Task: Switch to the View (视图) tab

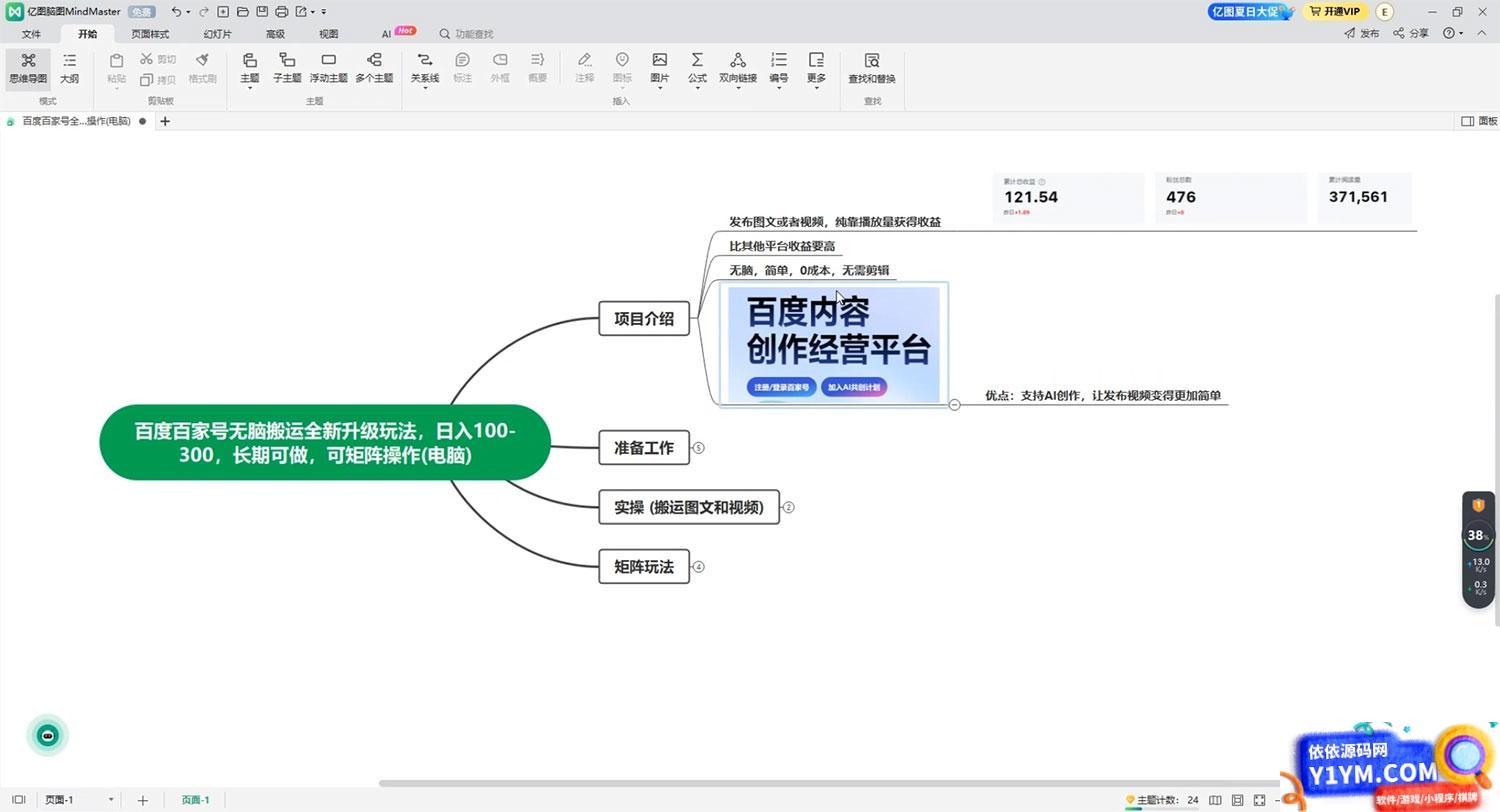Action: tap(329, 33)
